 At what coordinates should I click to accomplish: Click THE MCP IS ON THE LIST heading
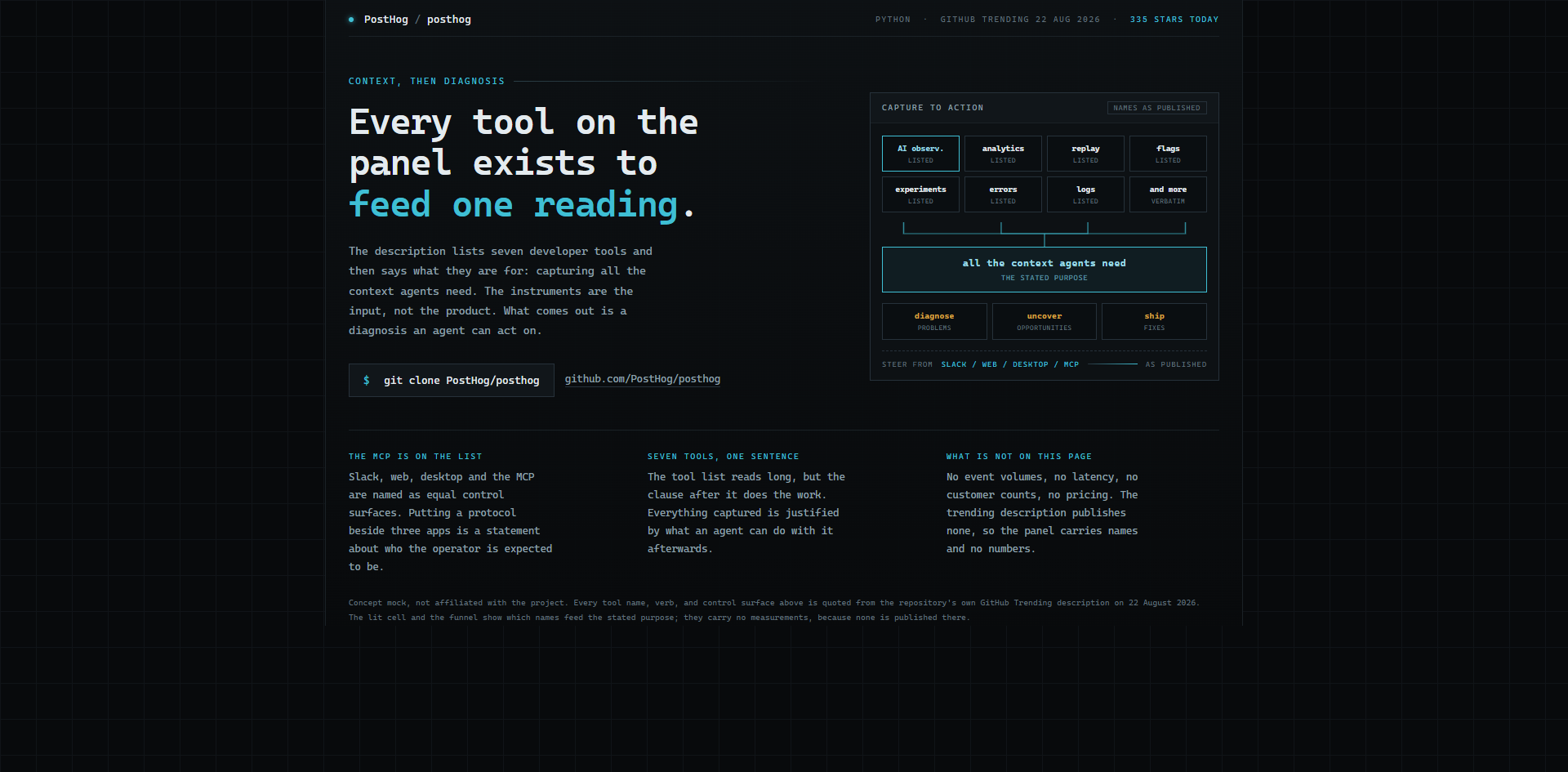point(416,457)
